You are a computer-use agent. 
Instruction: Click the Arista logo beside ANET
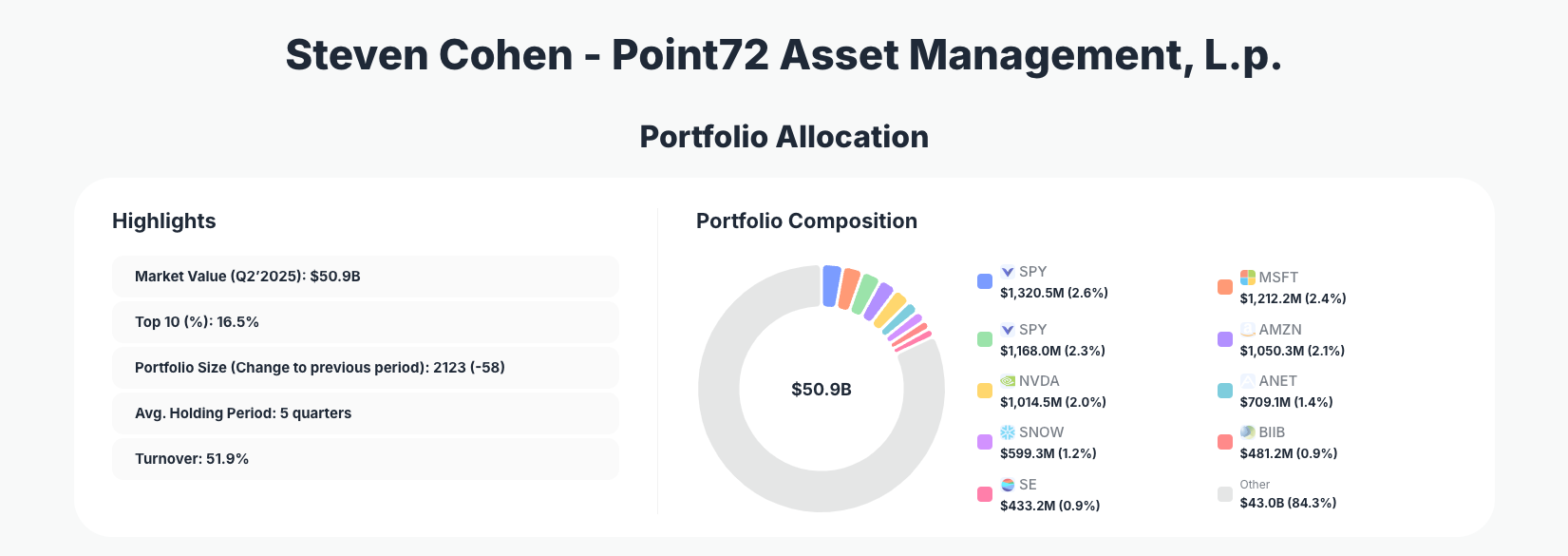click(x=1248, y=381)
